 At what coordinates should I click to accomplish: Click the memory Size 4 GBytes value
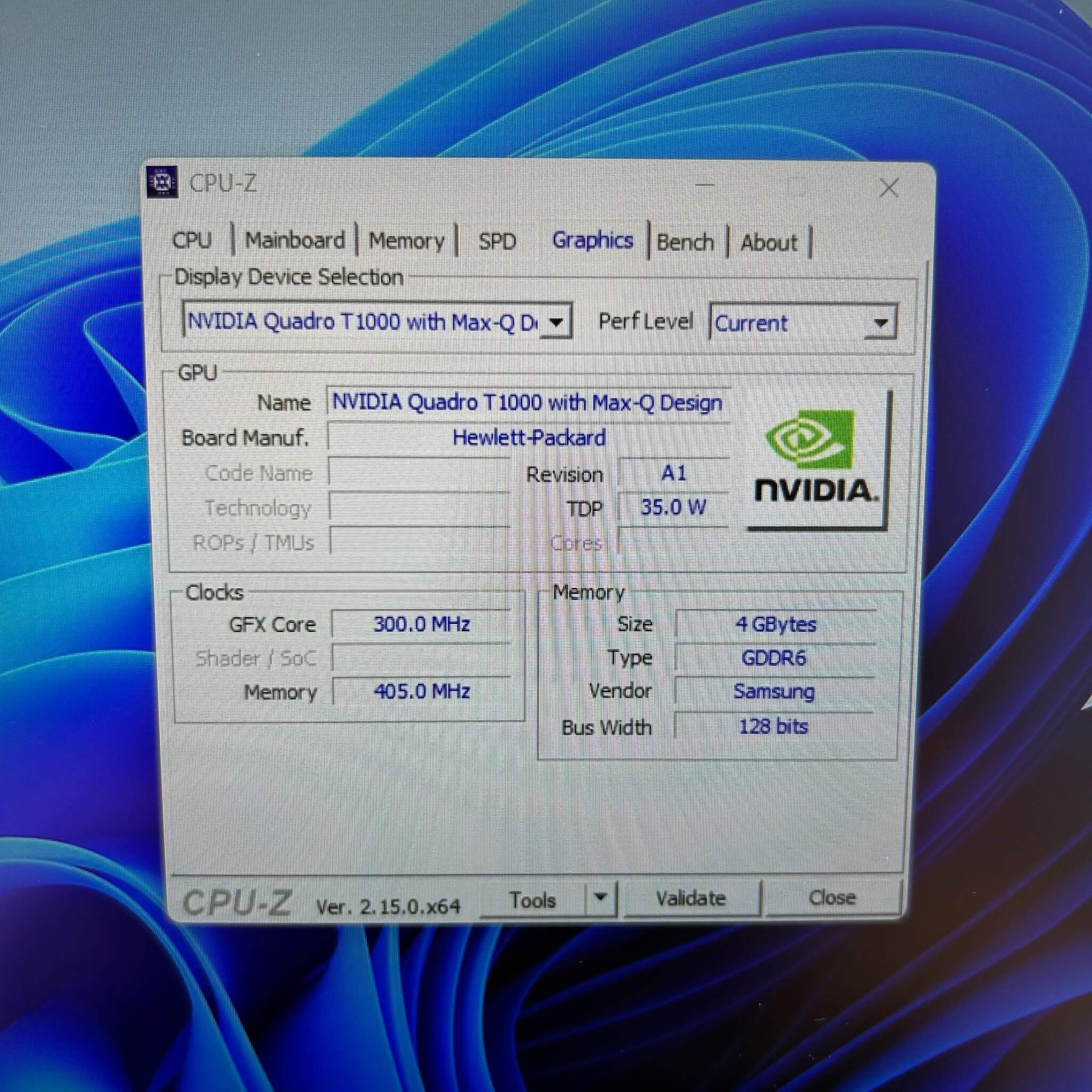point(775,624)
